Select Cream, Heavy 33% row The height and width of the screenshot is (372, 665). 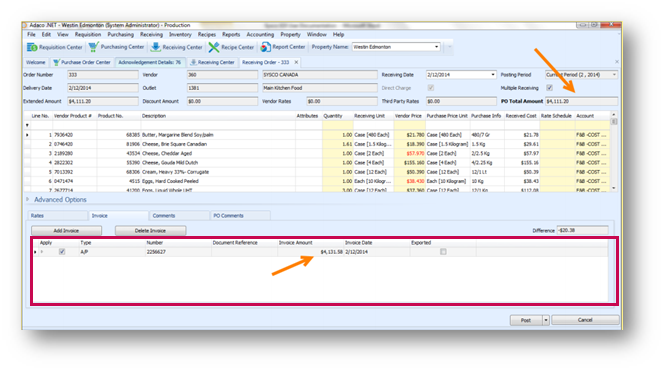[x=317, y=172]
